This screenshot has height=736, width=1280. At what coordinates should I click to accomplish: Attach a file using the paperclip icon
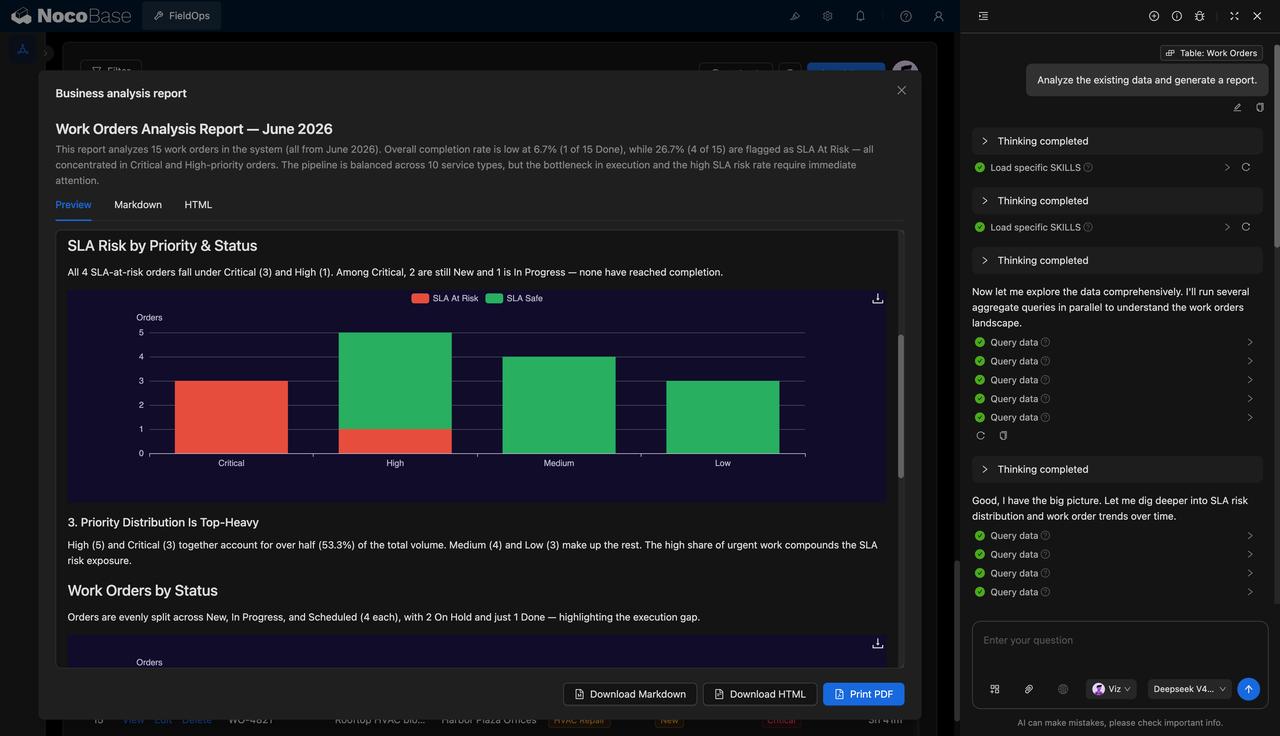pos(1028,689)
